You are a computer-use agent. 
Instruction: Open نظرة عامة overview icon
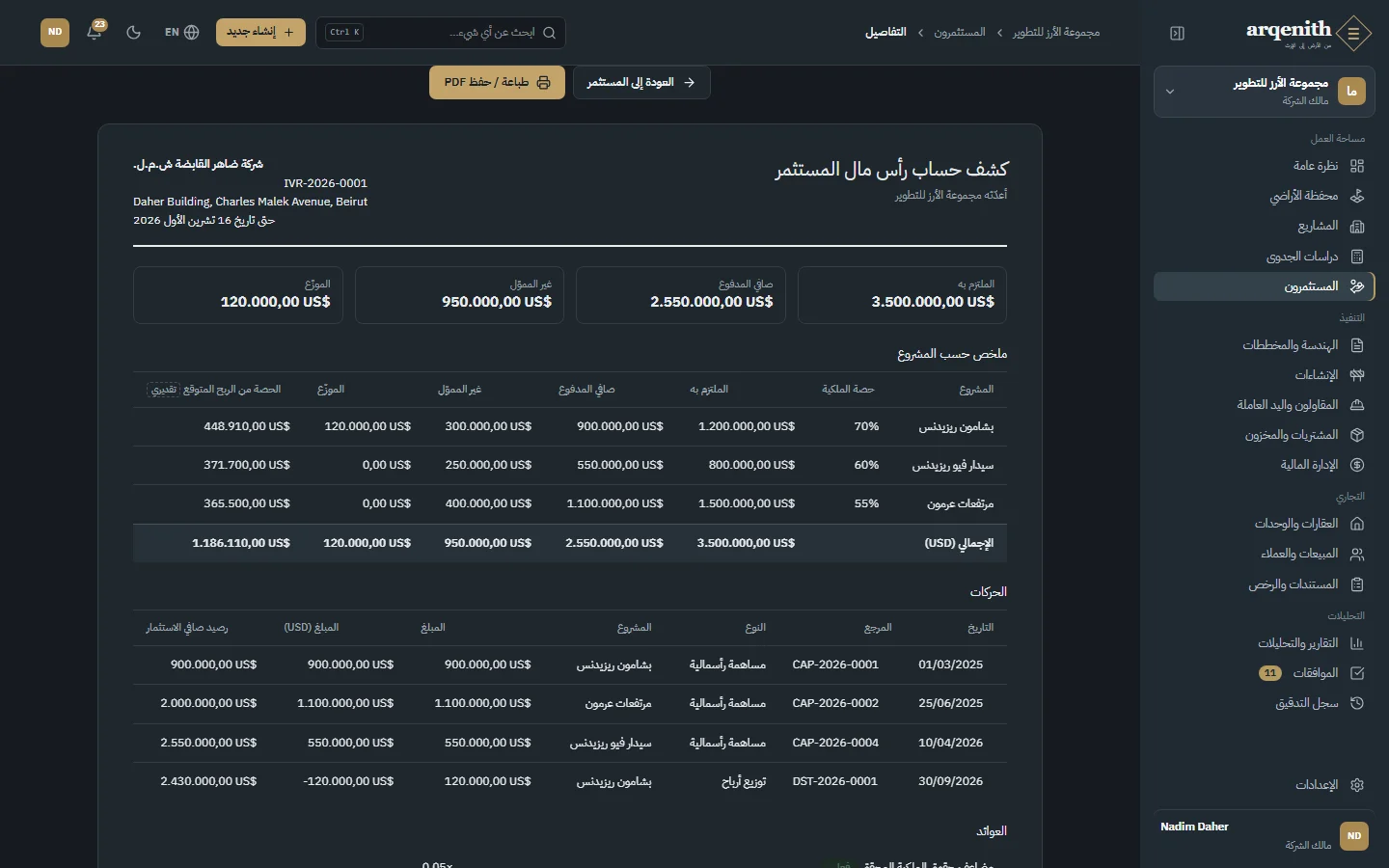pos(1357,166)
